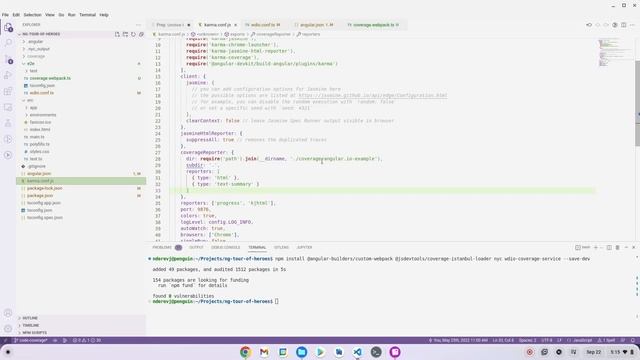Open main.ts in the file tree
Screen dimensions: 640x360
[81, 137]
